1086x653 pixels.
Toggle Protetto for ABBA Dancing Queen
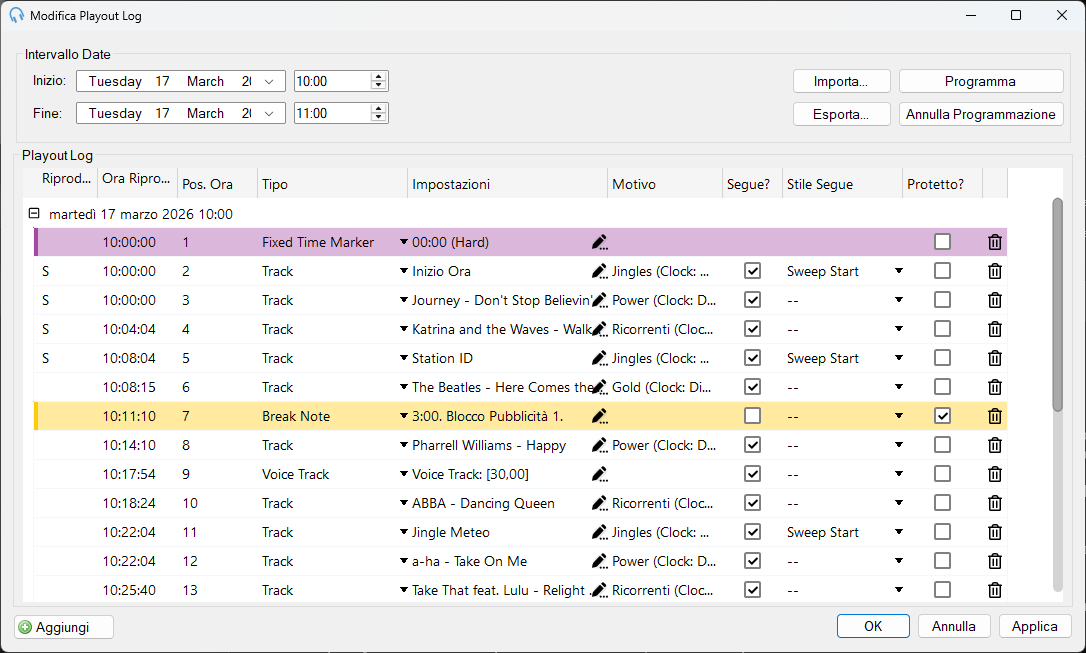[942, 503]
